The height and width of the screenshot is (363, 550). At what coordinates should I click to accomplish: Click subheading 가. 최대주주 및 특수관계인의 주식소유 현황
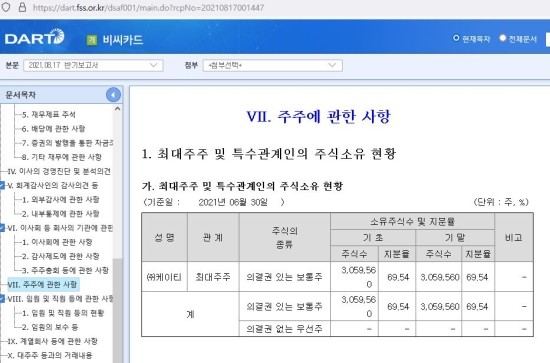pyautogui.click(x=242, y=186)
